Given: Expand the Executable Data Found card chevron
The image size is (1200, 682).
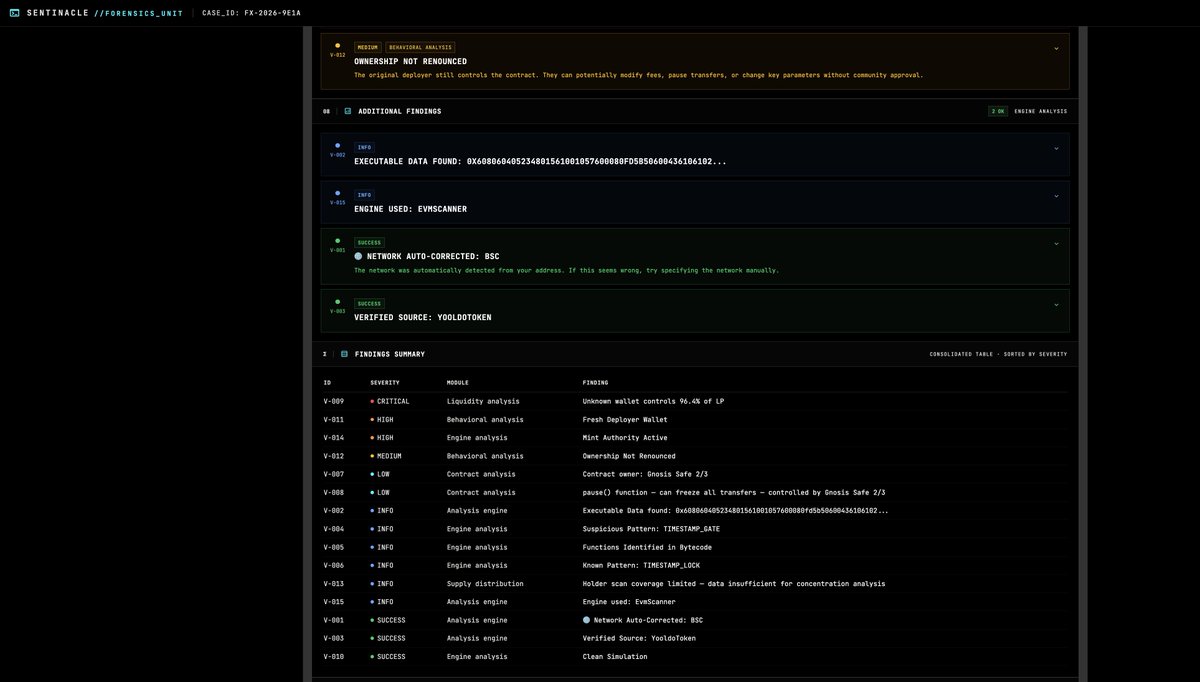Looking at the screenshot, I should 1056,148.
